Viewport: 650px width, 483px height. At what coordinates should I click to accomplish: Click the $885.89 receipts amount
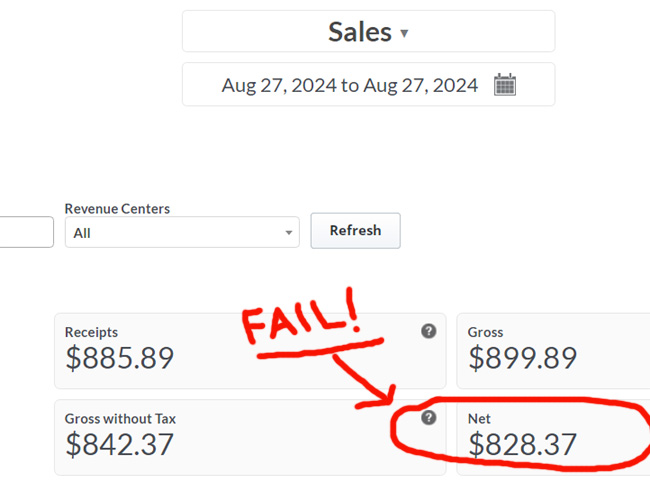(x=119, y=358)
